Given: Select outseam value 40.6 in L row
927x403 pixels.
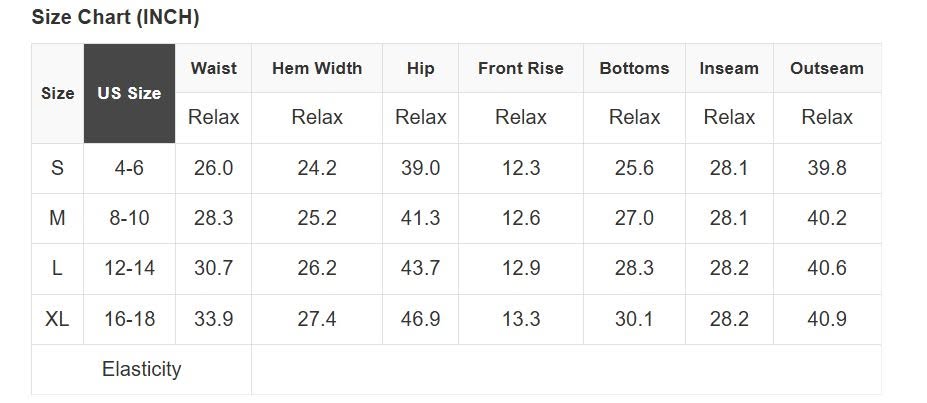Looking at the screenshot, I should point(827,269).
